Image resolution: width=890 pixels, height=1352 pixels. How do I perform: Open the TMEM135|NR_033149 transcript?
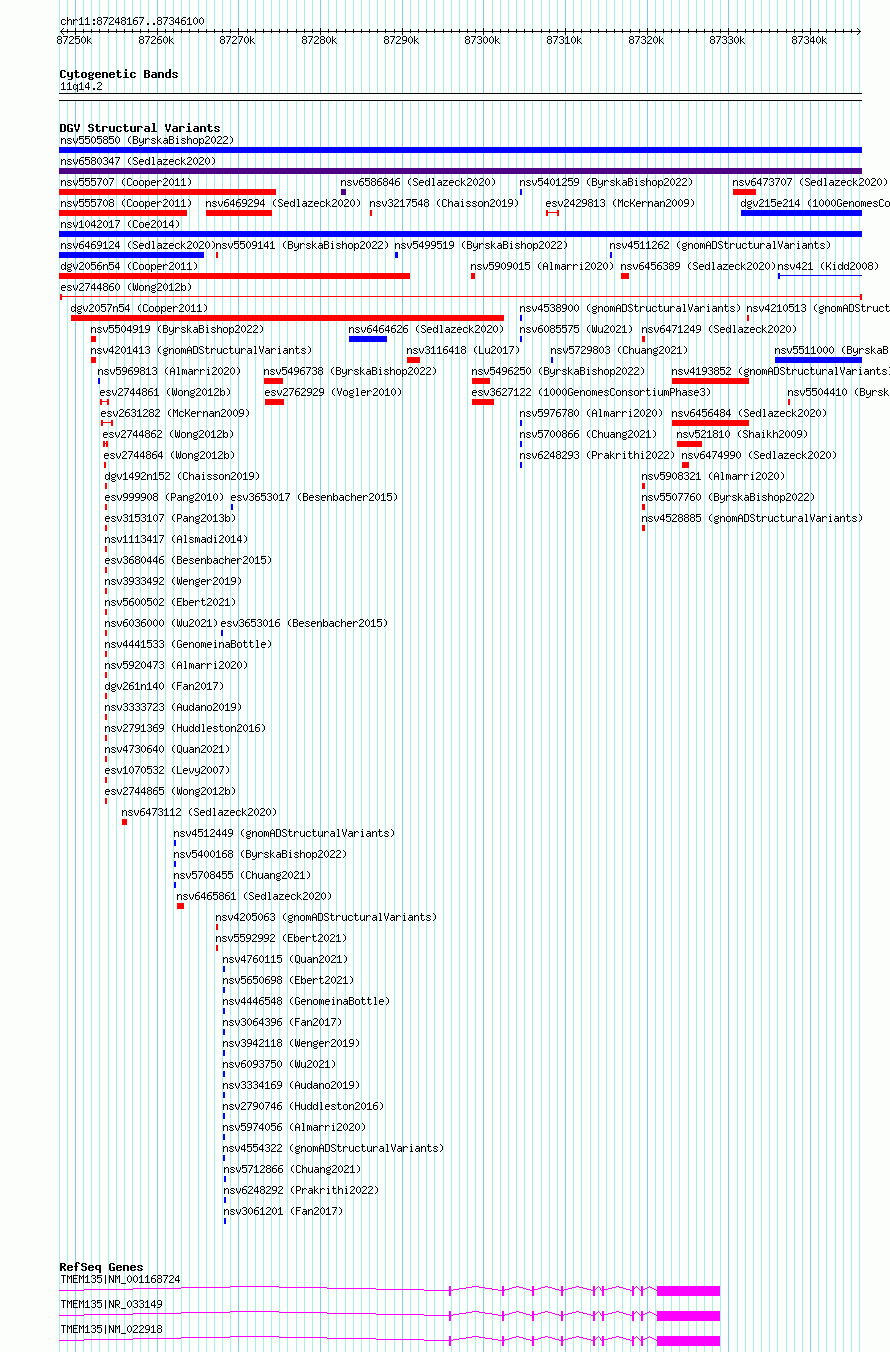pos(390,1315)
